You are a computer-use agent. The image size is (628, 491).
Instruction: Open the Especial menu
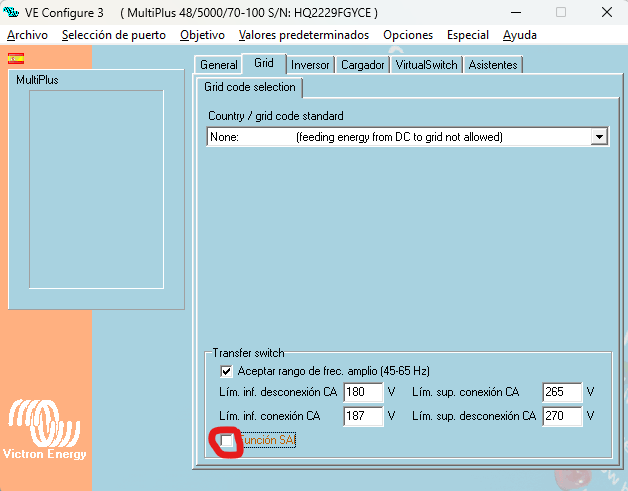[x=468, y=35]
